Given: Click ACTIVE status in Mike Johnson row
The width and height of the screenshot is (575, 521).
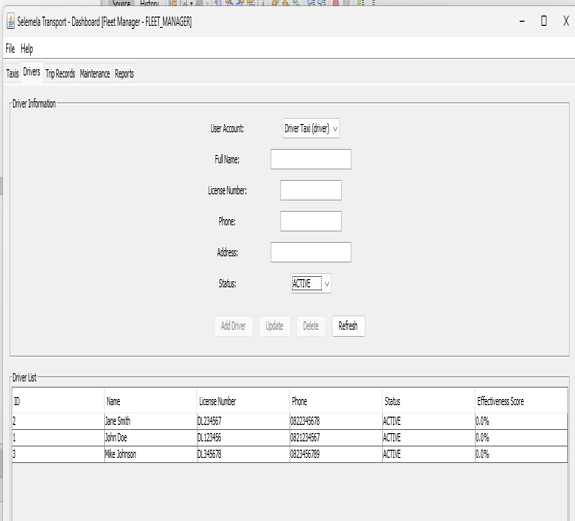Looking at the screenshot, I should pyautogui.click(x=429, y=454).
